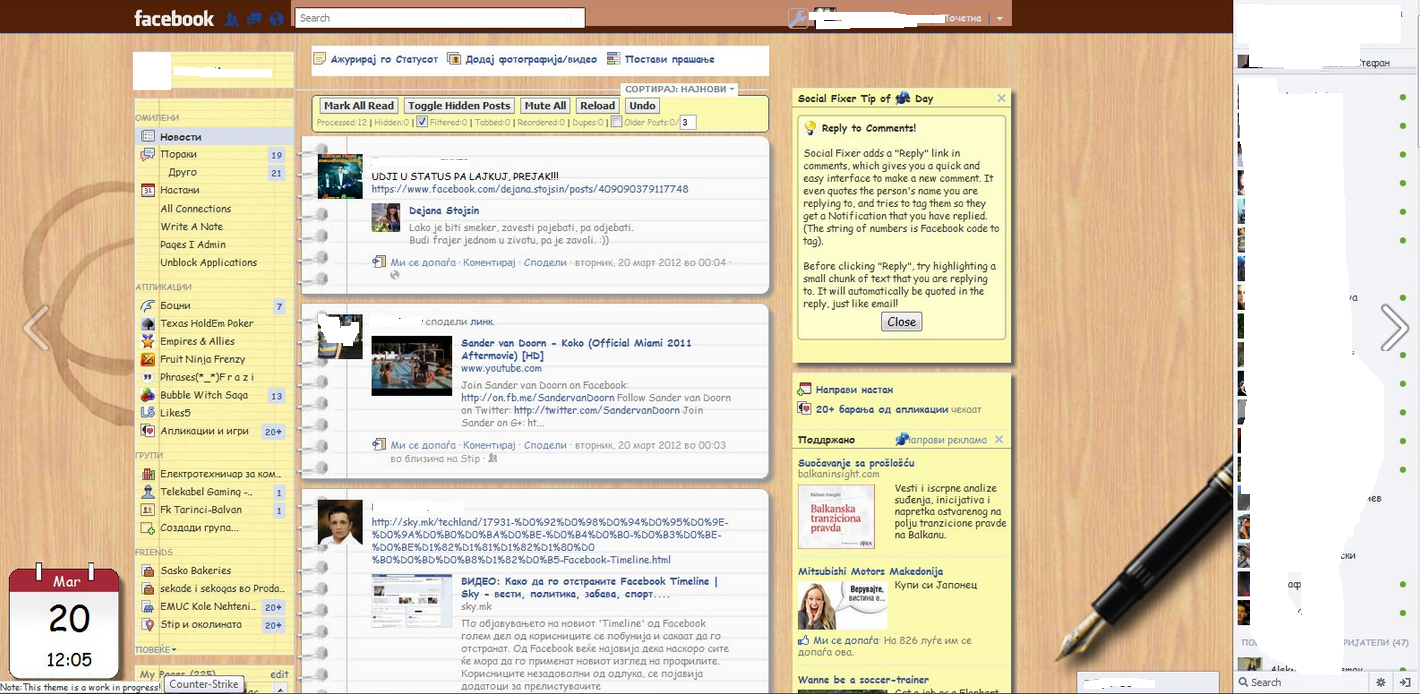Open Pages I Admin in the sidebar
Viewport: 1420px width, 694px height.
click(193, 245)
